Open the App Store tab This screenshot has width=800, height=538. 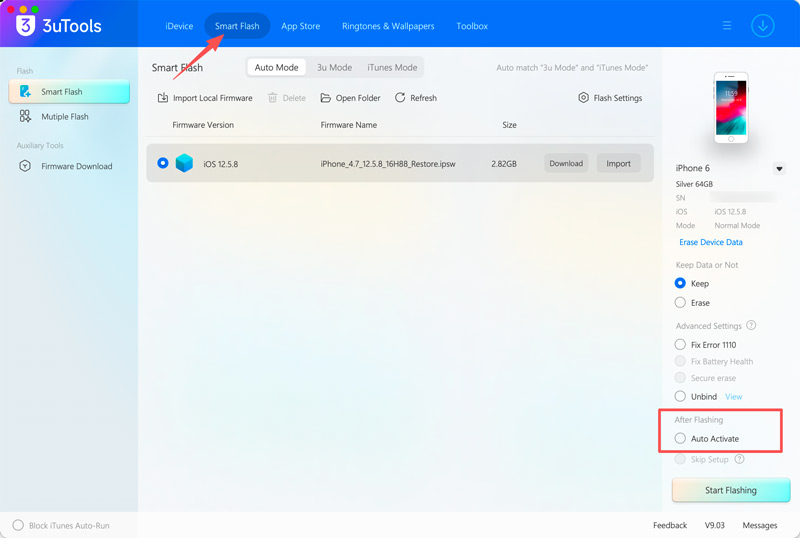click(301, 26)
